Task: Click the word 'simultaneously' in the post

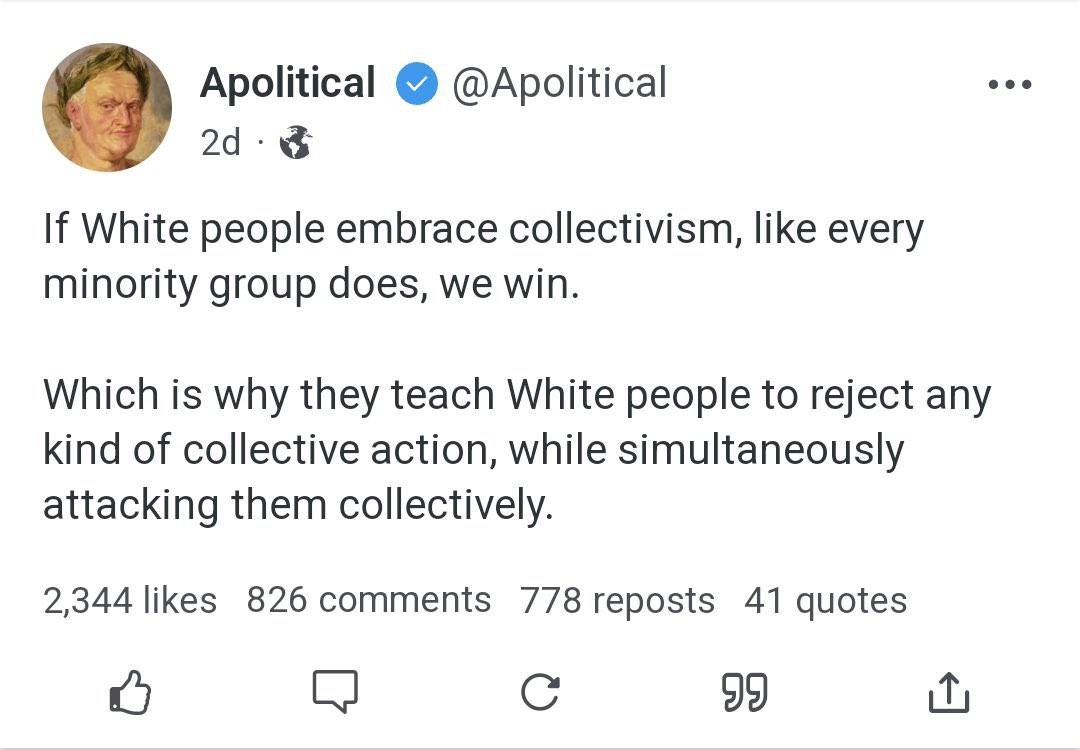Action: pyautogui.click(x=760, y=450)
